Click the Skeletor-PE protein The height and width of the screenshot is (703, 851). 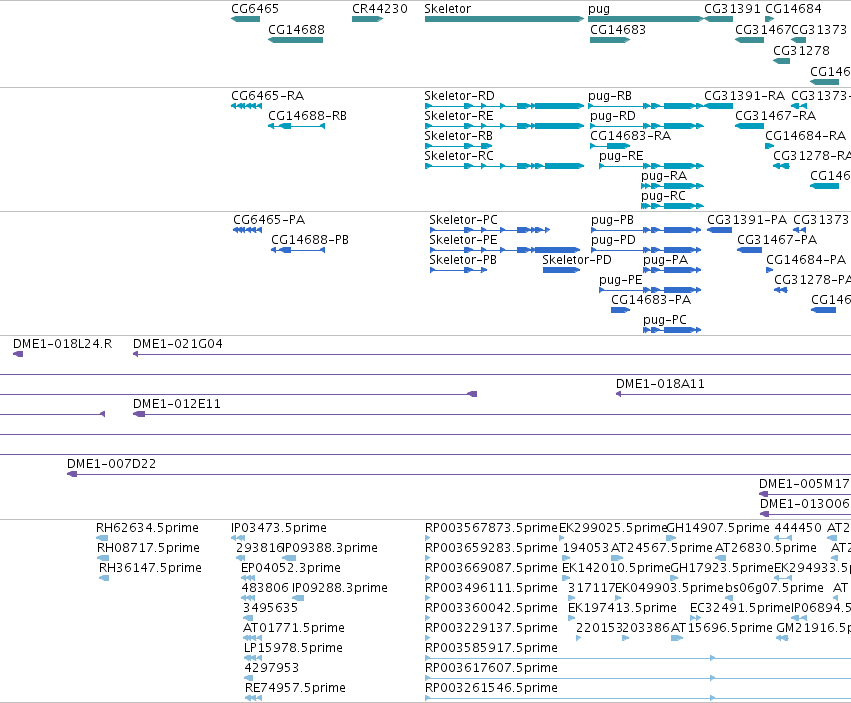tap(505, 250)
